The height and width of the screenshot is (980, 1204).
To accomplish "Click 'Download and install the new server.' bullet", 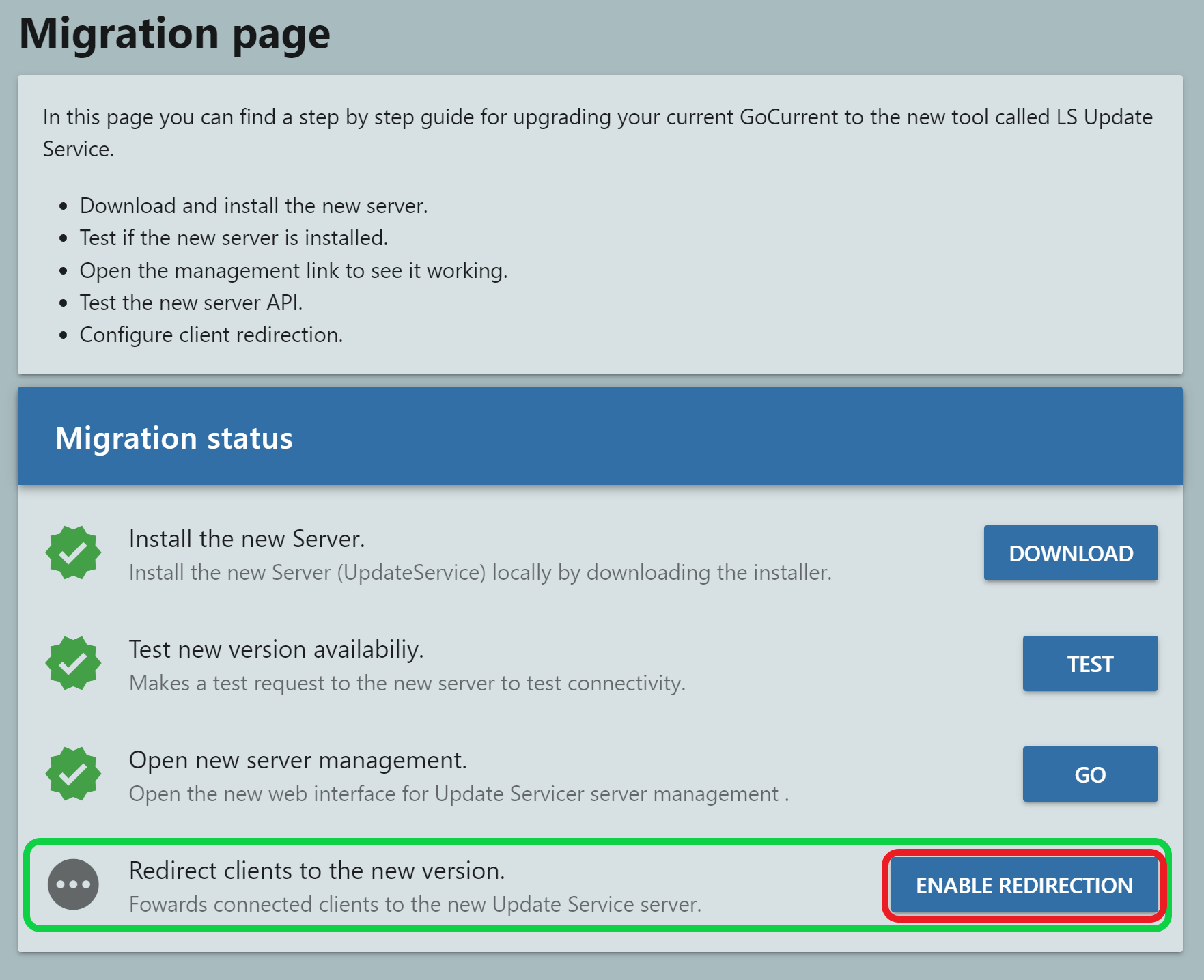I will (x=253, y=206).
